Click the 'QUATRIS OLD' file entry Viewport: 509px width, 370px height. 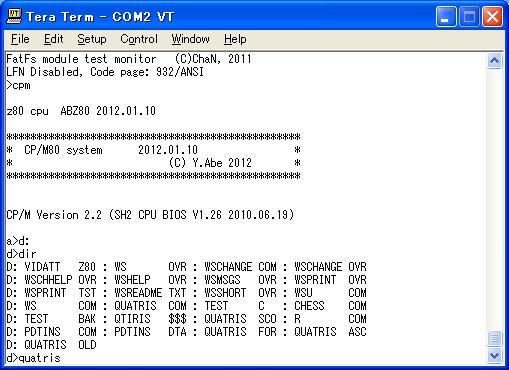(60, 345)
